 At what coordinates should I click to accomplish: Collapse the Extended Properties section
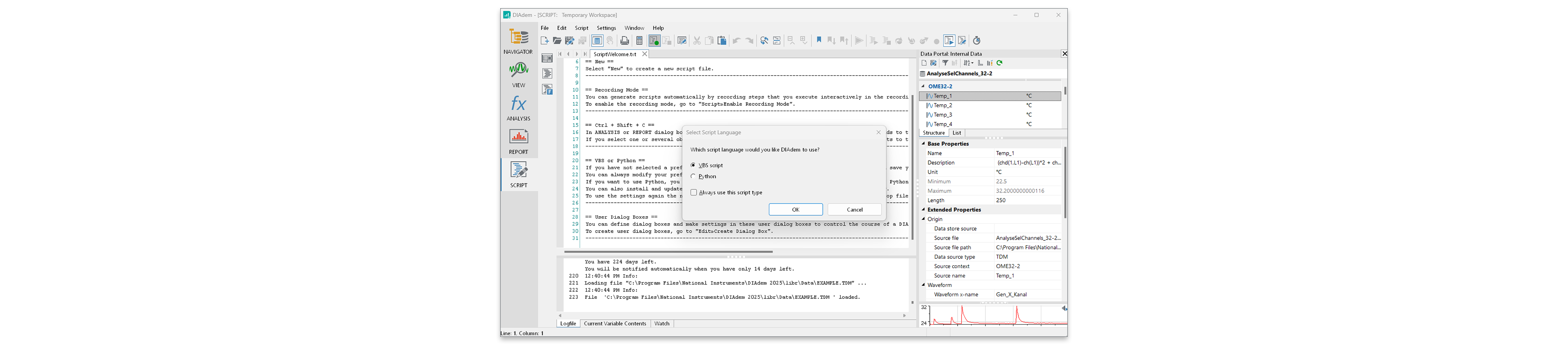923,210
